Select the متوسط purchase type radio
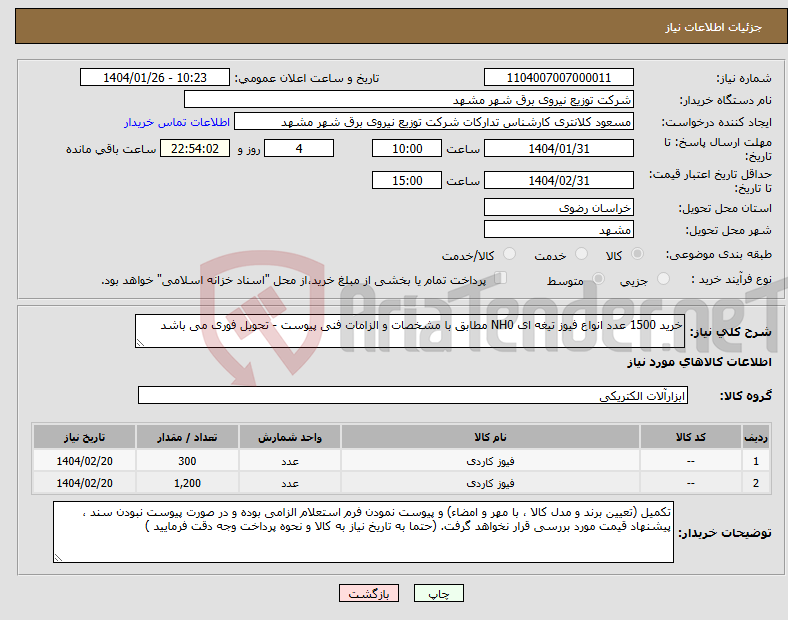 598,278
